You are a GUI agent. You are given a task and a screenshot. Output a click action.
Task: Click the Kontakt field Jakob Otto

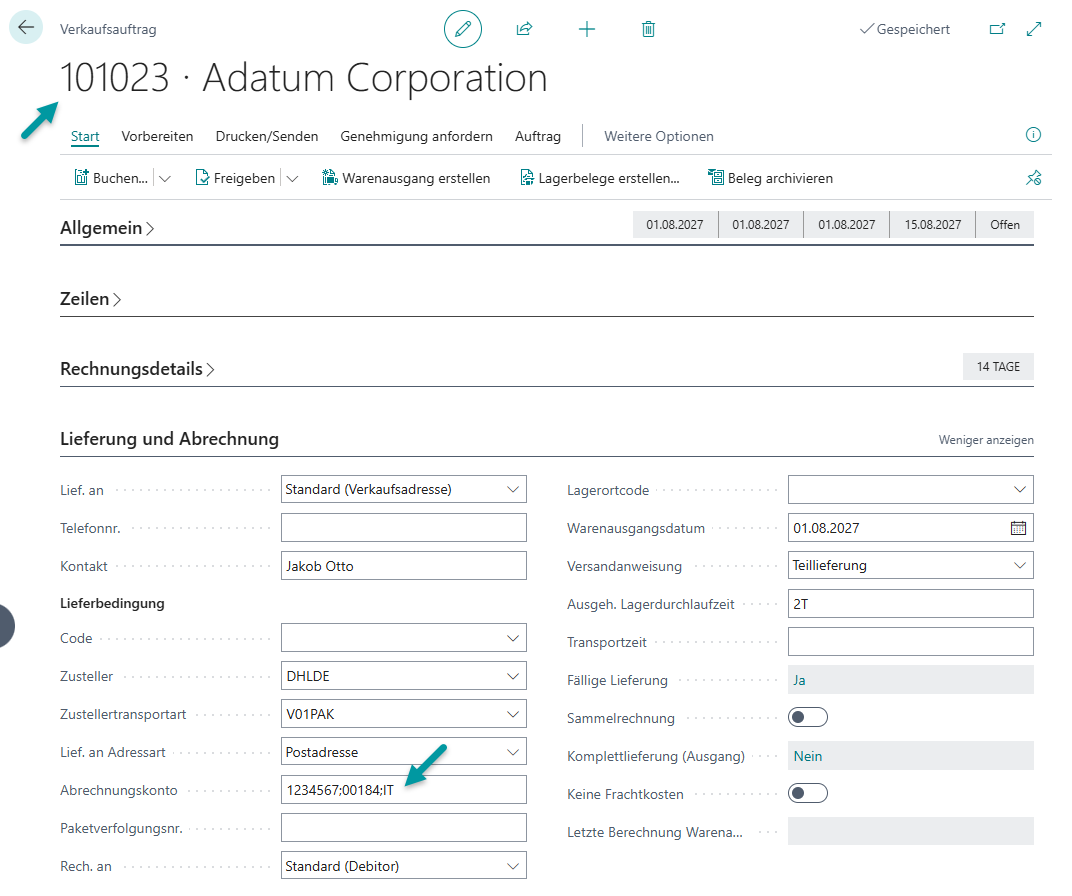click(x=403, y=565)
